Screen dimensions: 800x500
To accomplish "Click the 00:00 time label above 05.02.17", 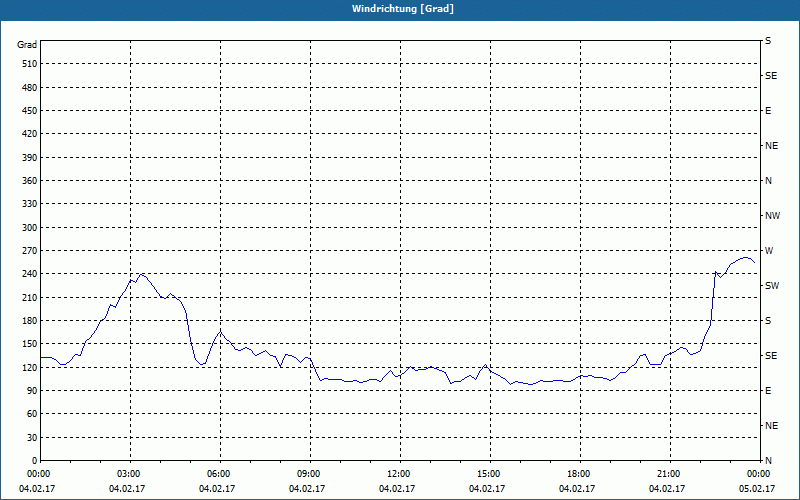I will click(757, 474).
